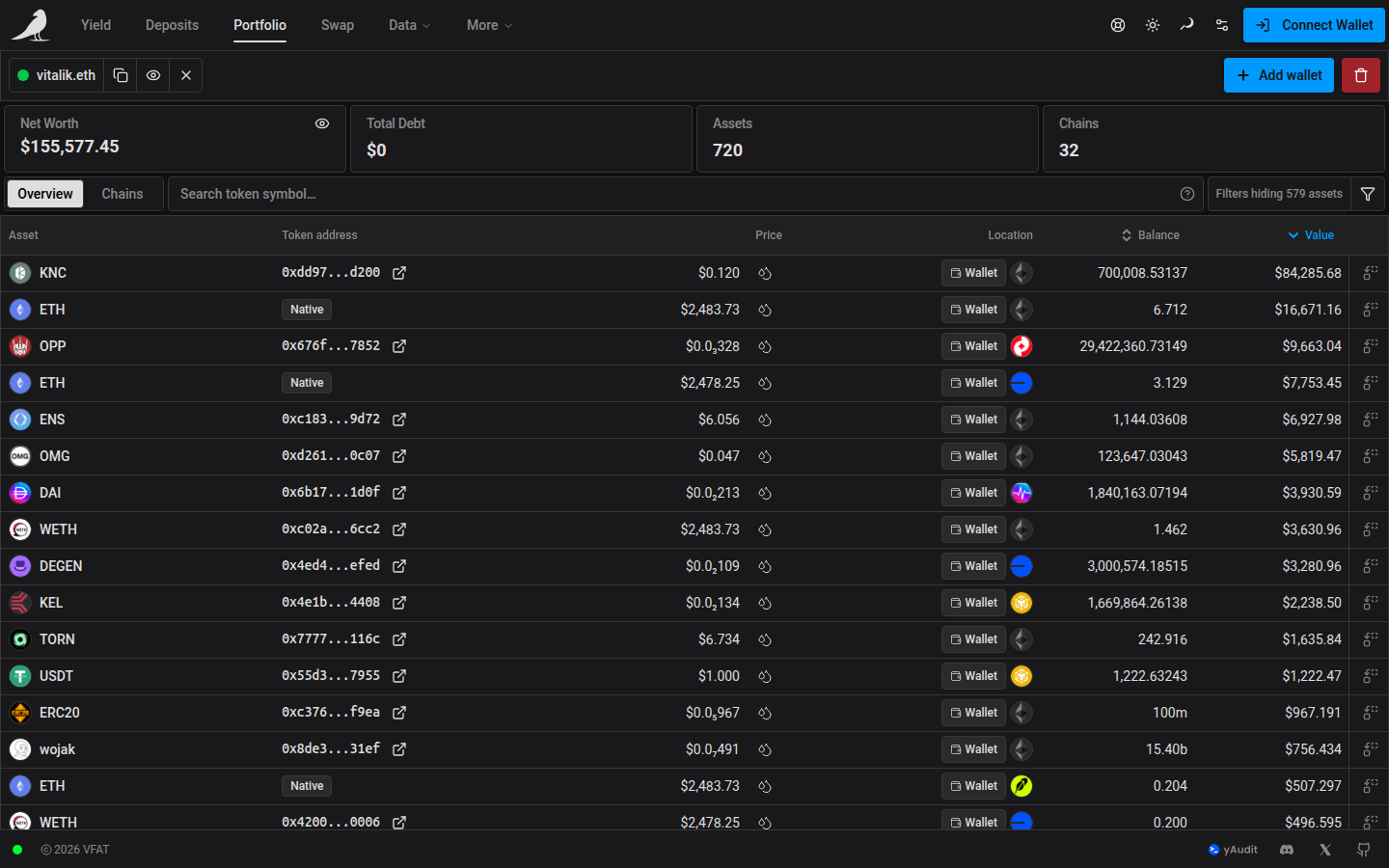
Task: Remove the vitalik.eth wallet with X
Action: (x=186, y=75)
